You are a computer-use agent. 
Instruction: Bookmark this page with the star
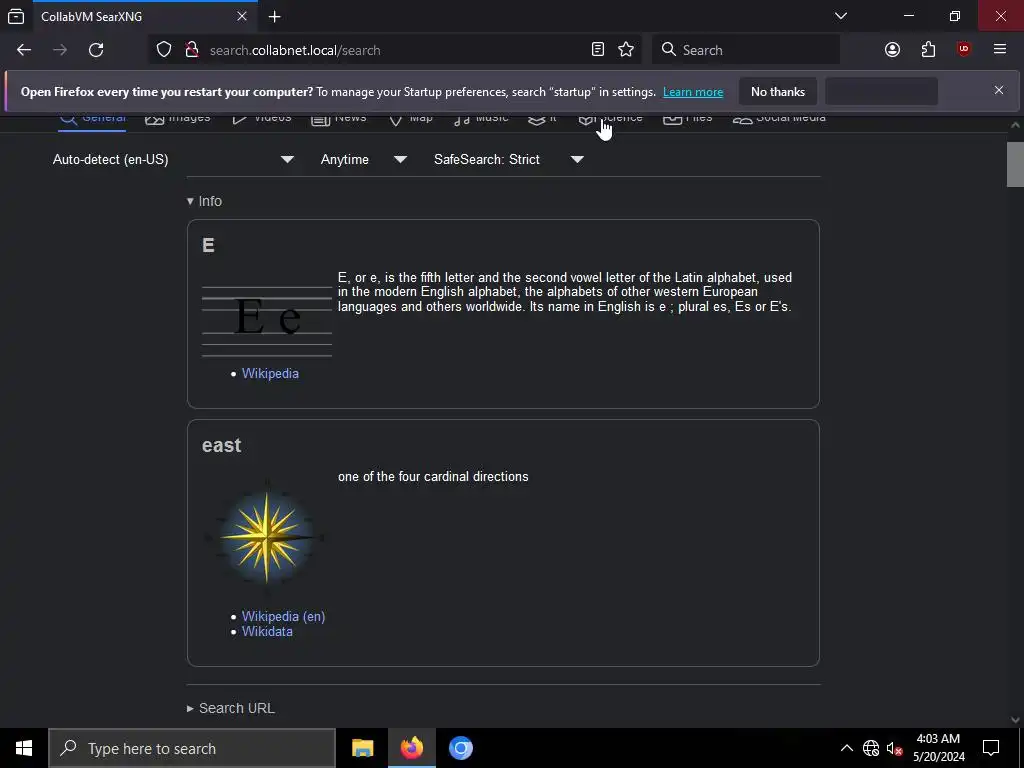pyautogui.click(x=626, y=50)
